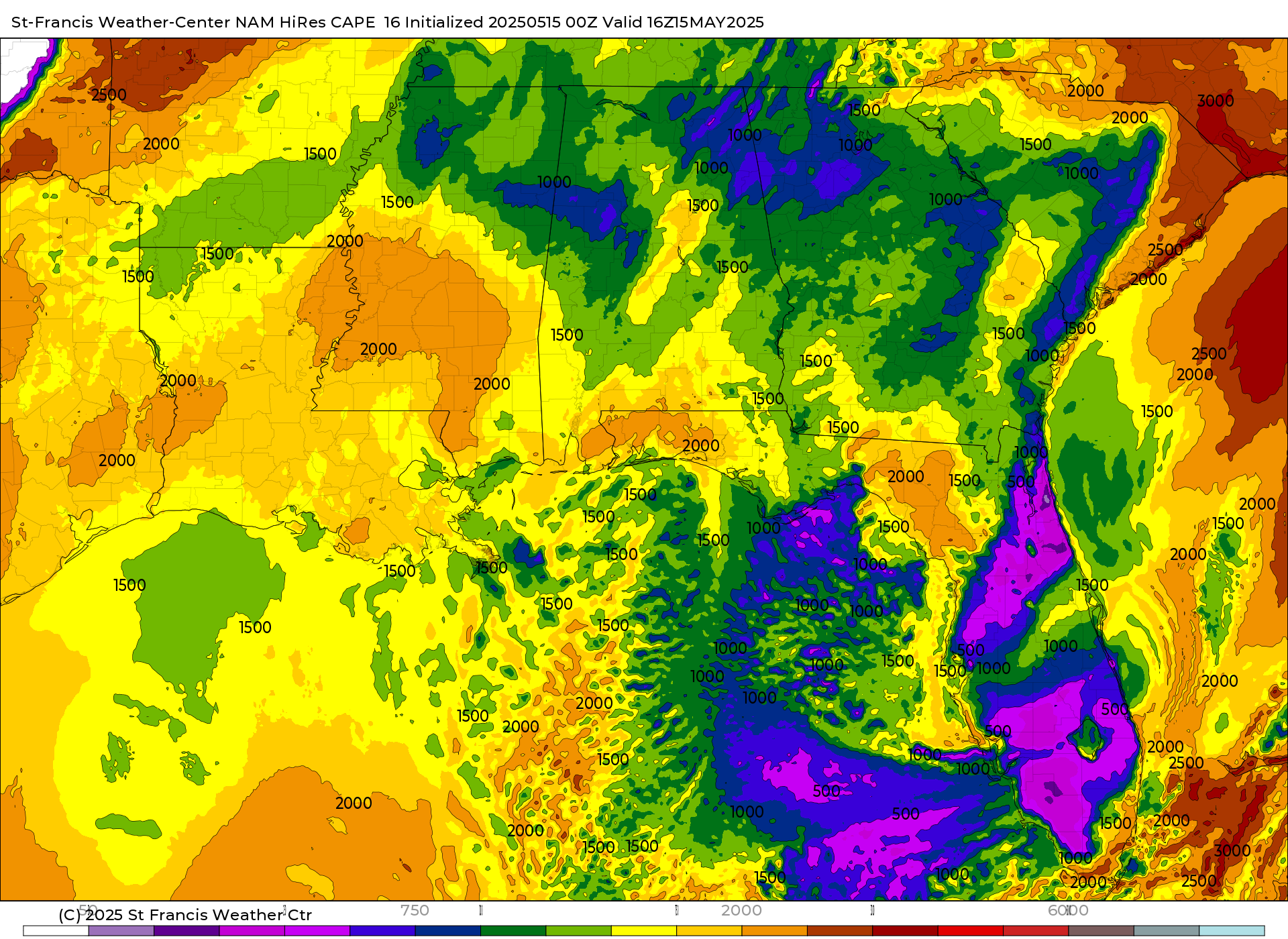Click the '750' tick label on the color legend
The width and height of the screenshot is (1288, 939).
coord(415,910)
